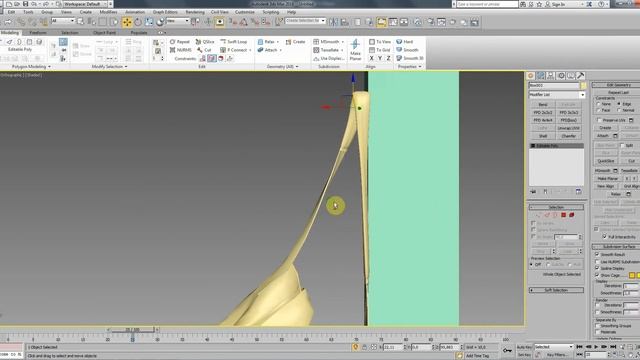Viewport: 640px width, 360px height.
Task: Open the key mode Selected dropdown
Action: 554,347
